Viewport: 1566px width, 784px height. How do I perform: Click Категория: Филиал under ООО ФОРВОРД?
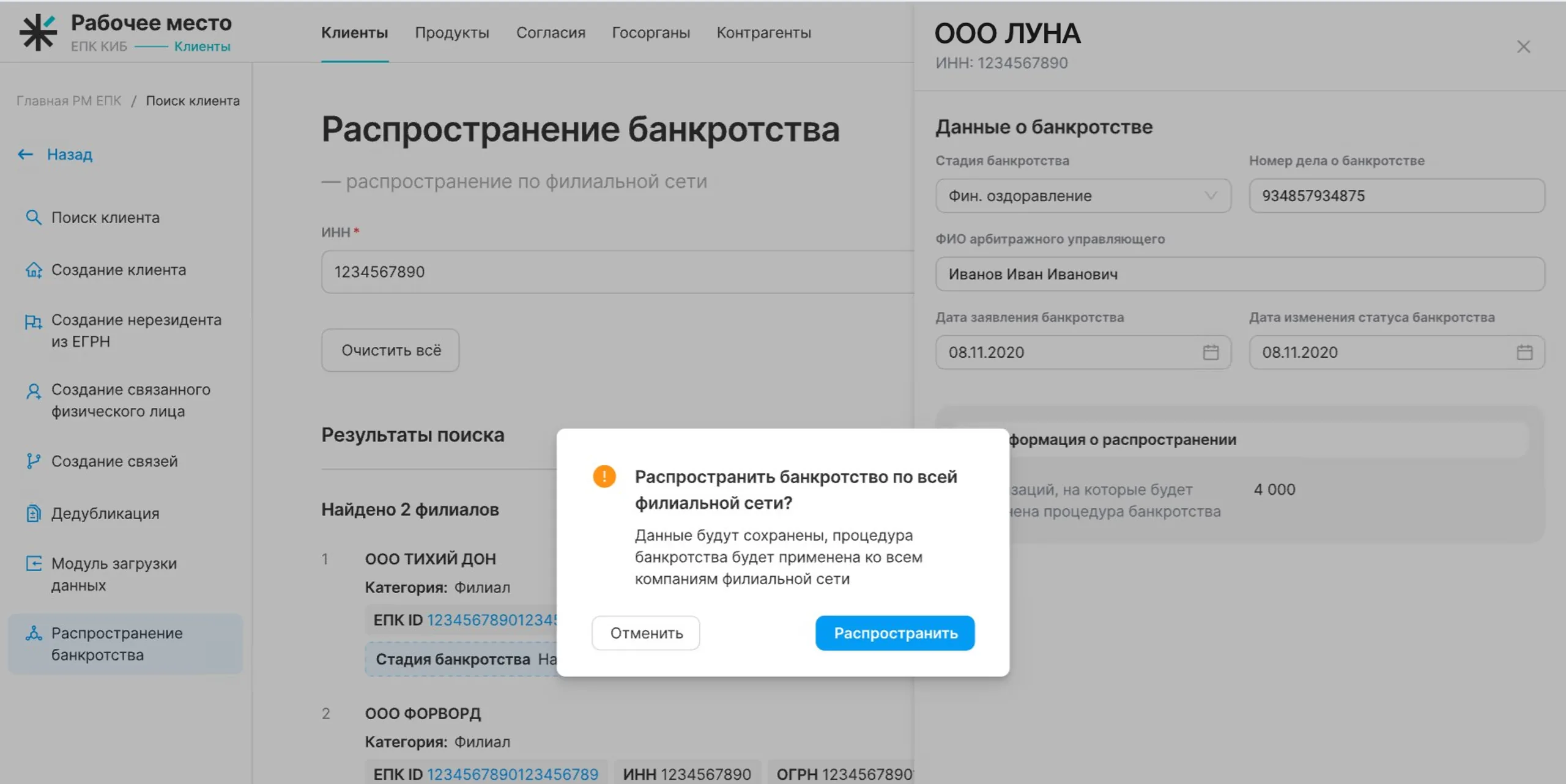(437, 742)
